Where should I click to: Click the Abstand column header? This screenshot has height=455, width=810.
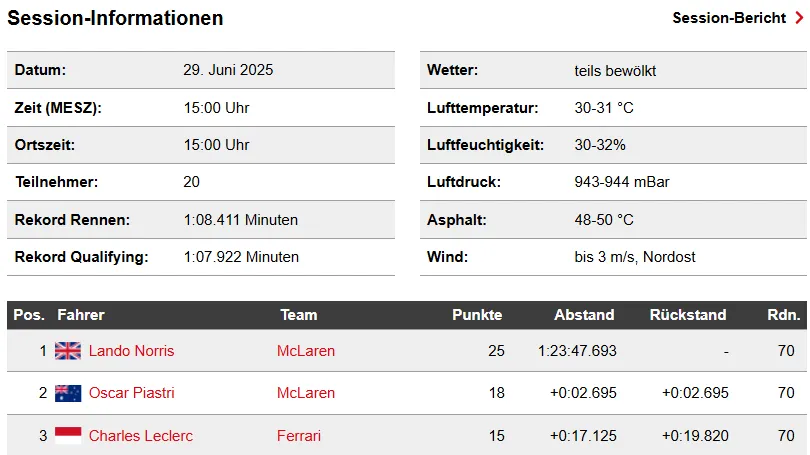coord(584,315)
